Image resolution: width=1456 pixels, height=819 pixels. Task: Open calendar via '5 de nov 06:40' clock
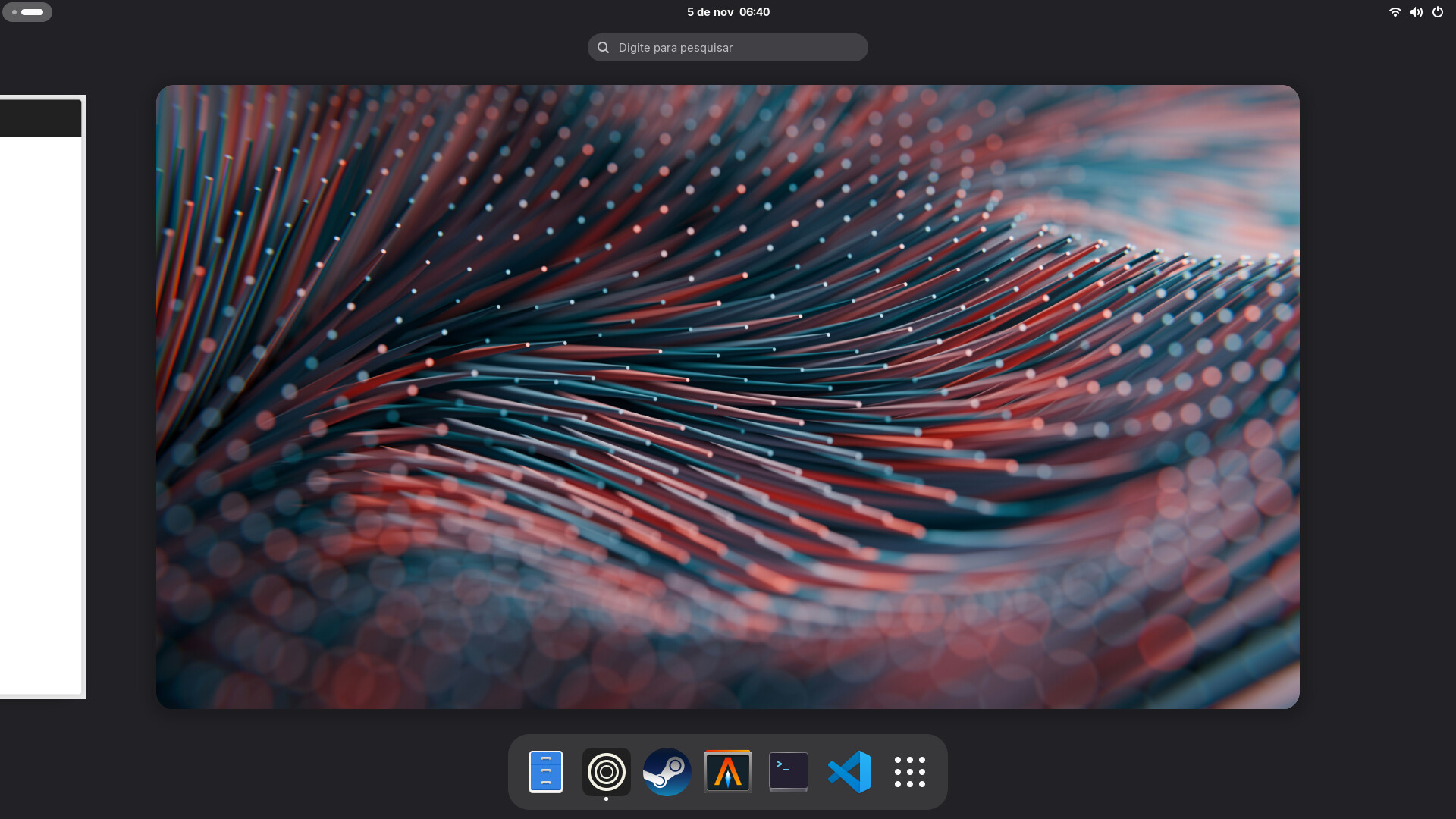(x=727, y=12)
